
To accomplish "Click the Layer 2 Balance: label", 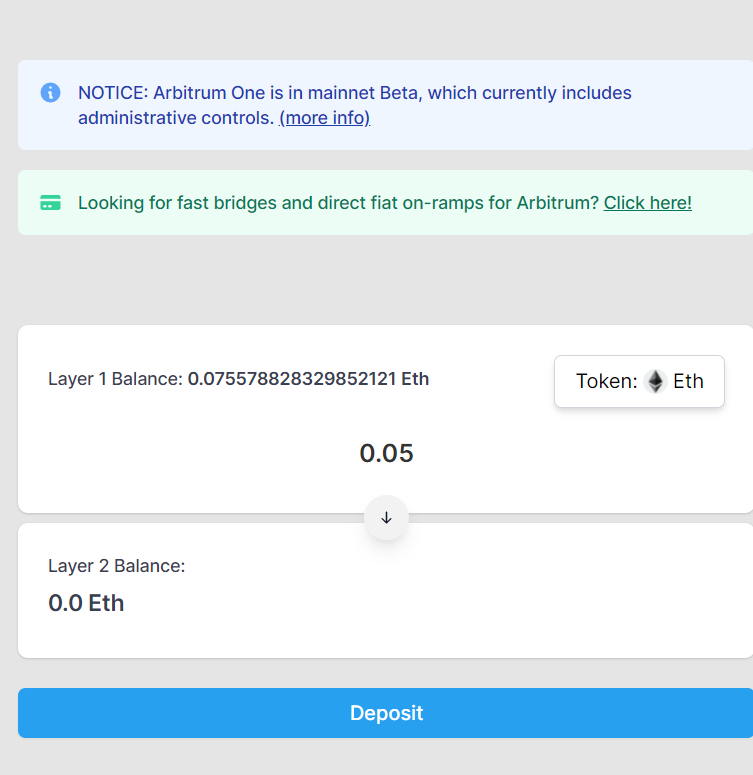I will click(x=117, y=566).
